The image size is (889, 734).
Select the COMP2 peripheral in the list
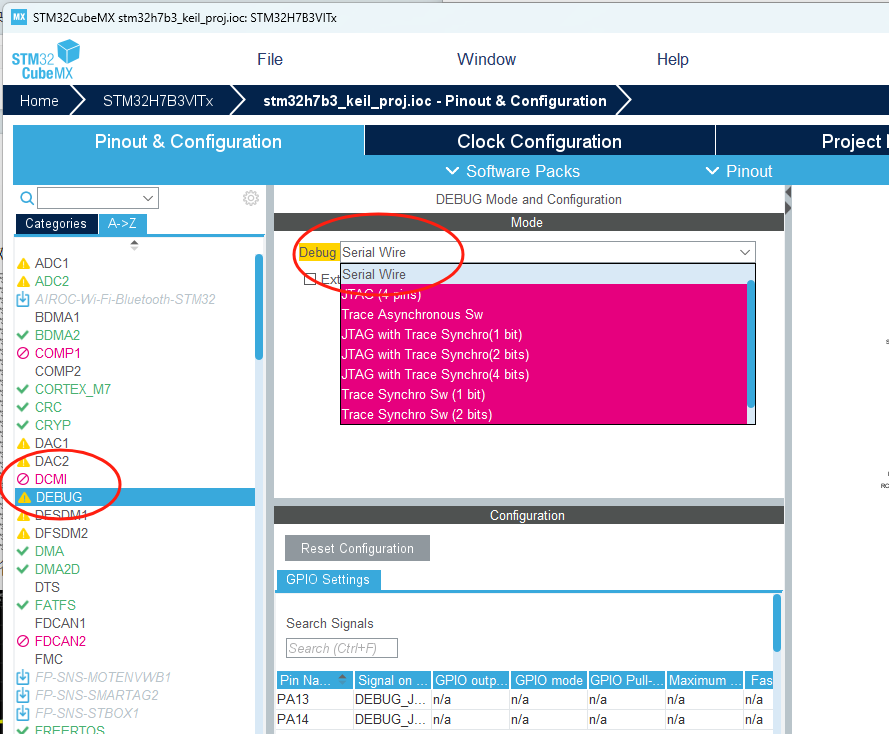tap(58, 371)
